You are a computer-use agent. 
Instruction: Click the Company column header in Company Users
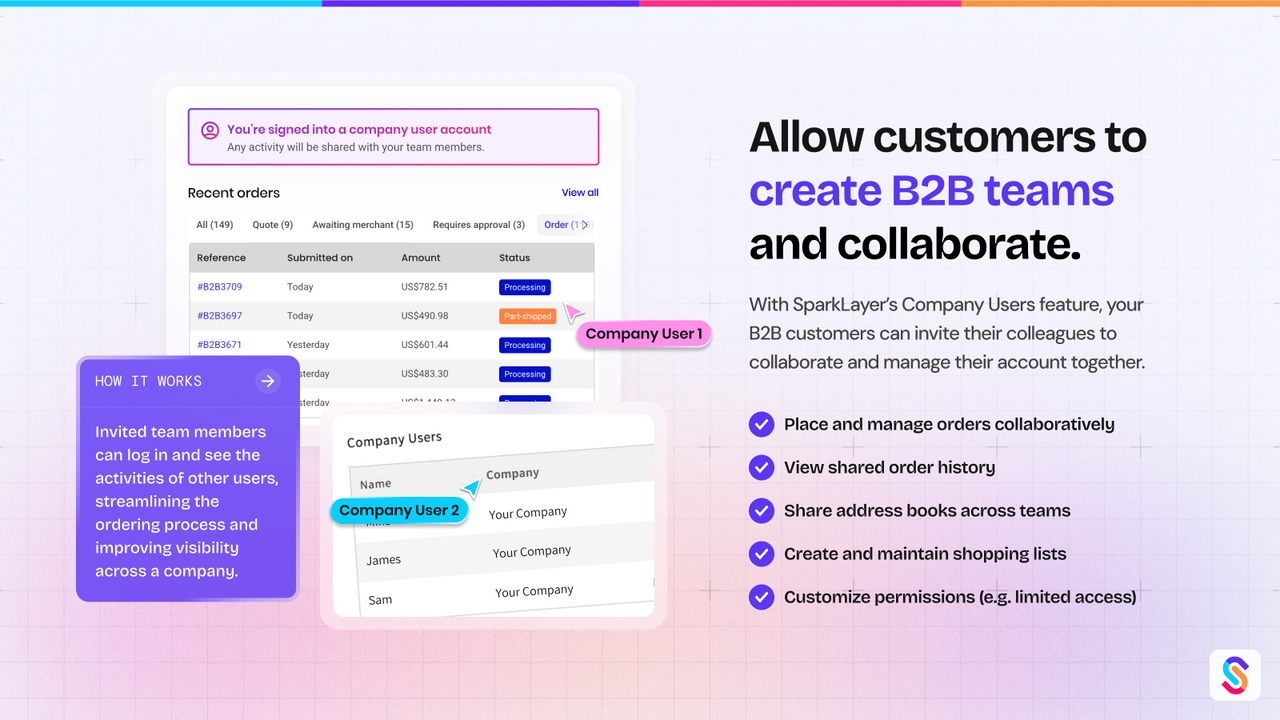point(513,474)
